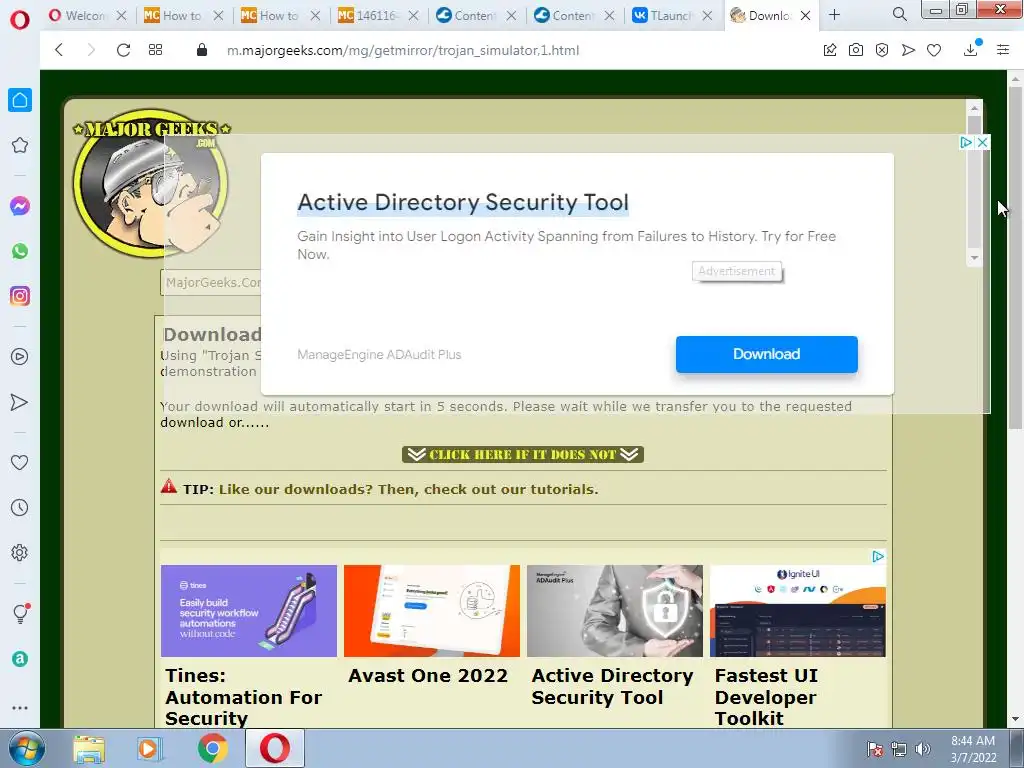Click the send arrow icon in address bar

(908, 50)
